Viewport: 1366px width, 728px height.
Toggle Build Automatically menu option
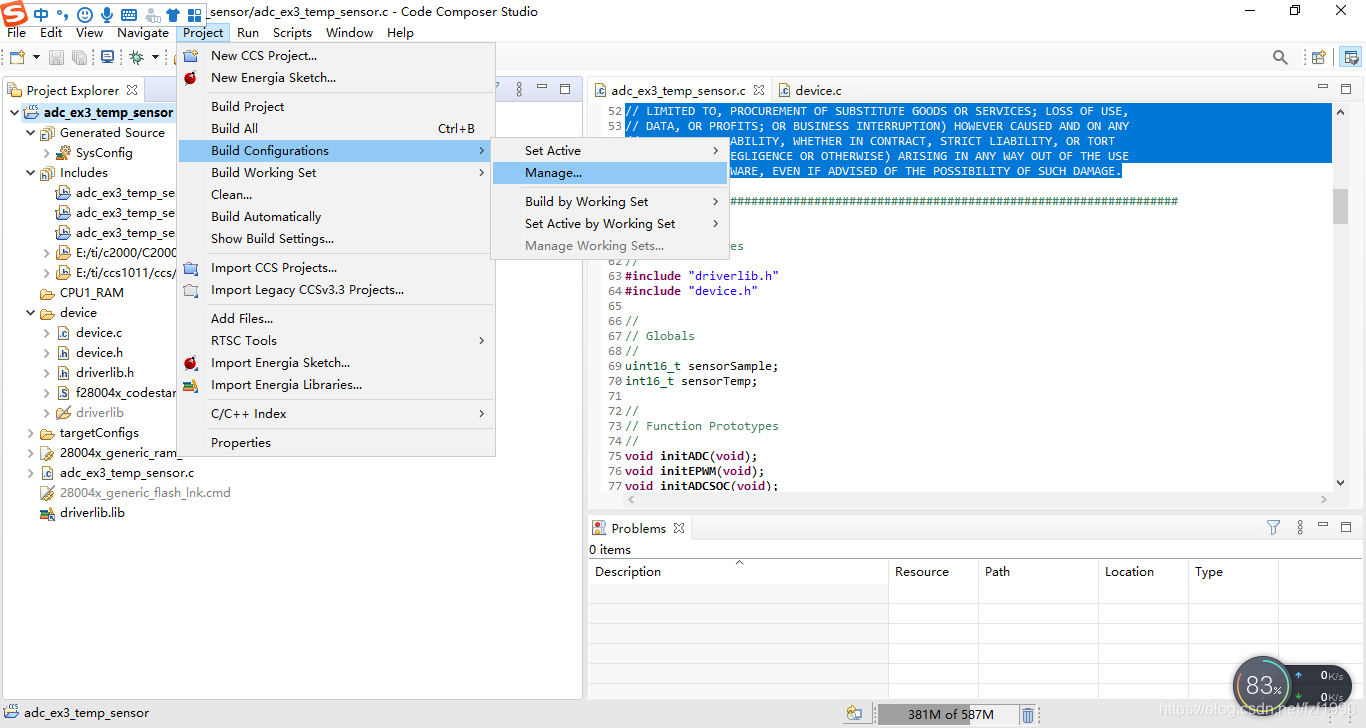pos(335,216)
